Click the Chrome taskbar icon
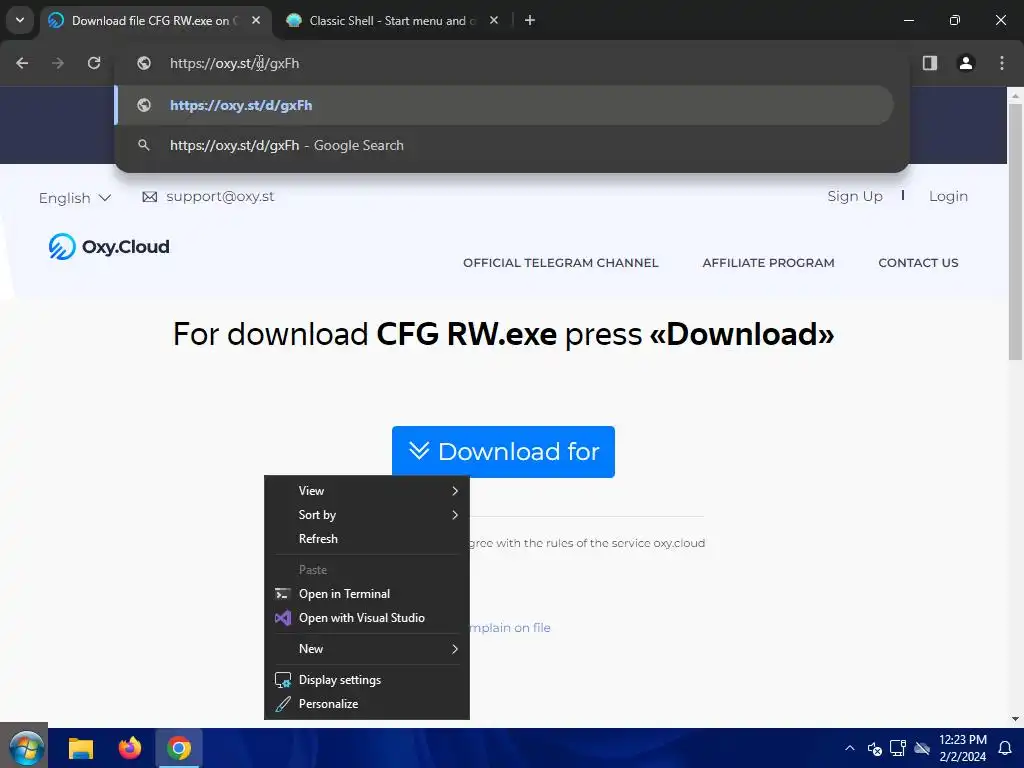This screenshot has height=768, width=1024. point(178,748)
